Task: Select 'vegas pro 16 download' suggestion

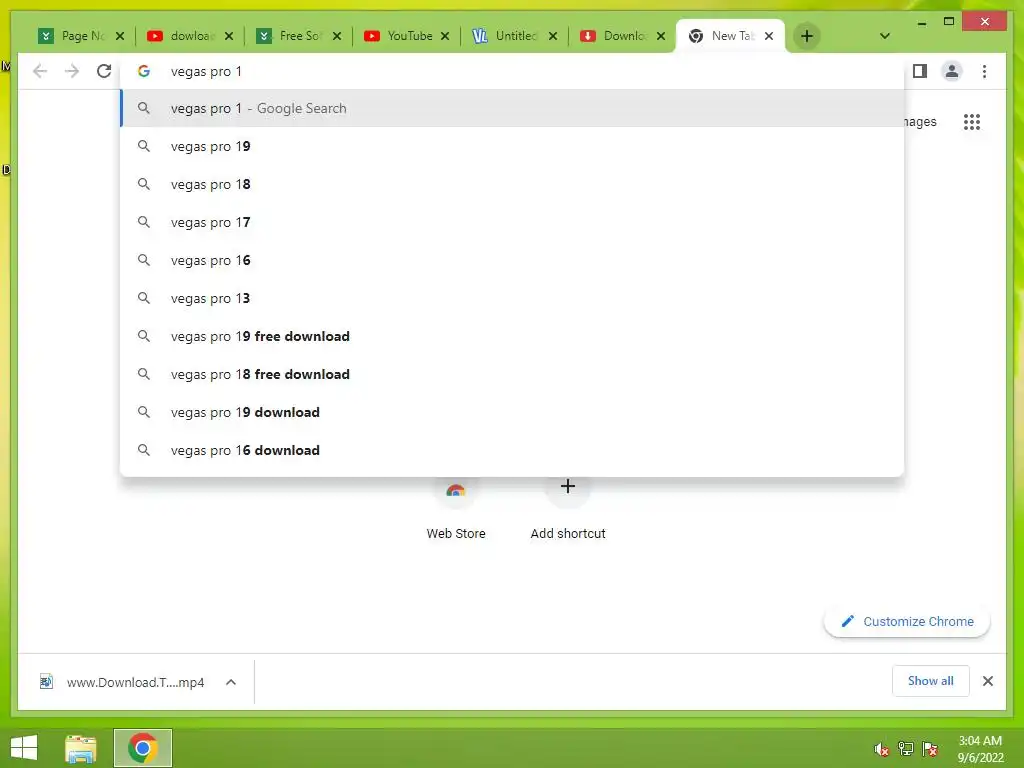Action: point(513,450)
